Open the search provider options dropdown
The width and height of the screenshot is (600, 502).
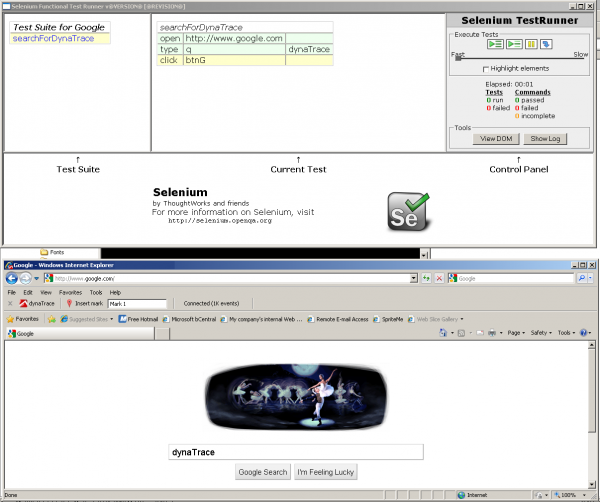pyautogui.click(x=590, y=279)
